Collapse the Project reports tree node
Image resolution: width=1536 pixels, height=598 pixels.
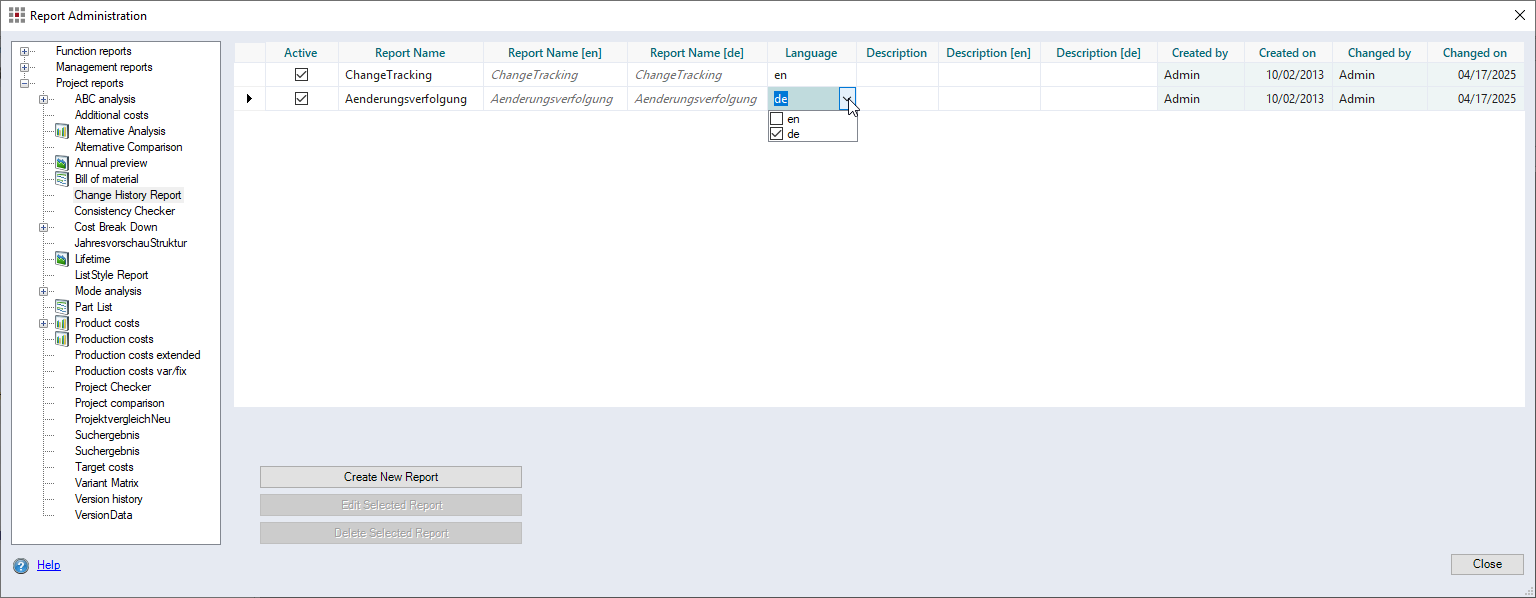click(24, 83)
